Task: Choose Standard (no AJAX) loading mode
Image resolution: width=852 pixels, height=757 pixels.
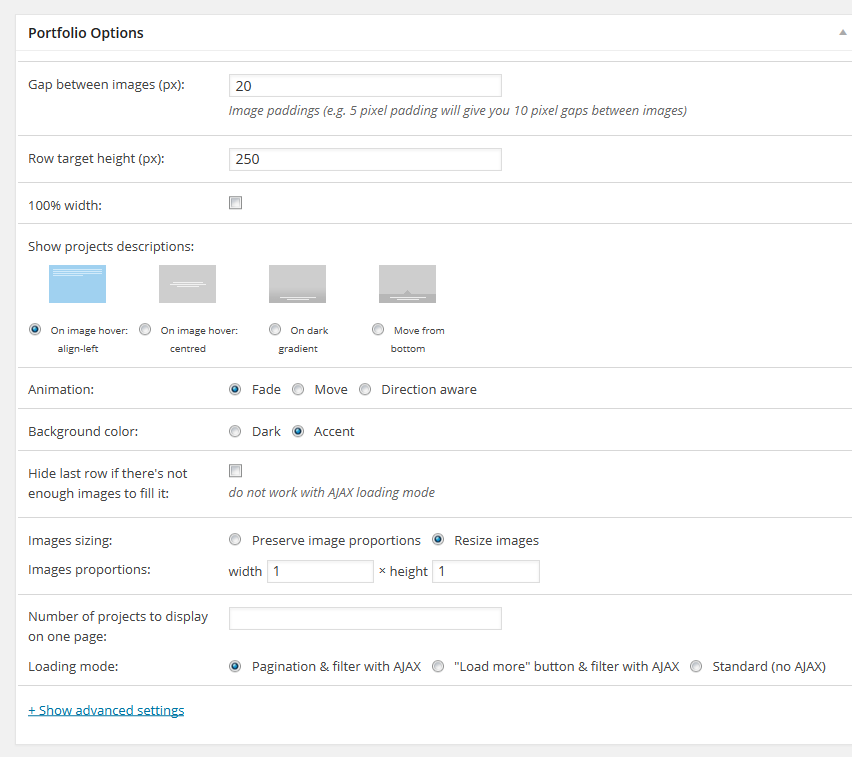Action: pyautogui.click(x=696, y=667)
